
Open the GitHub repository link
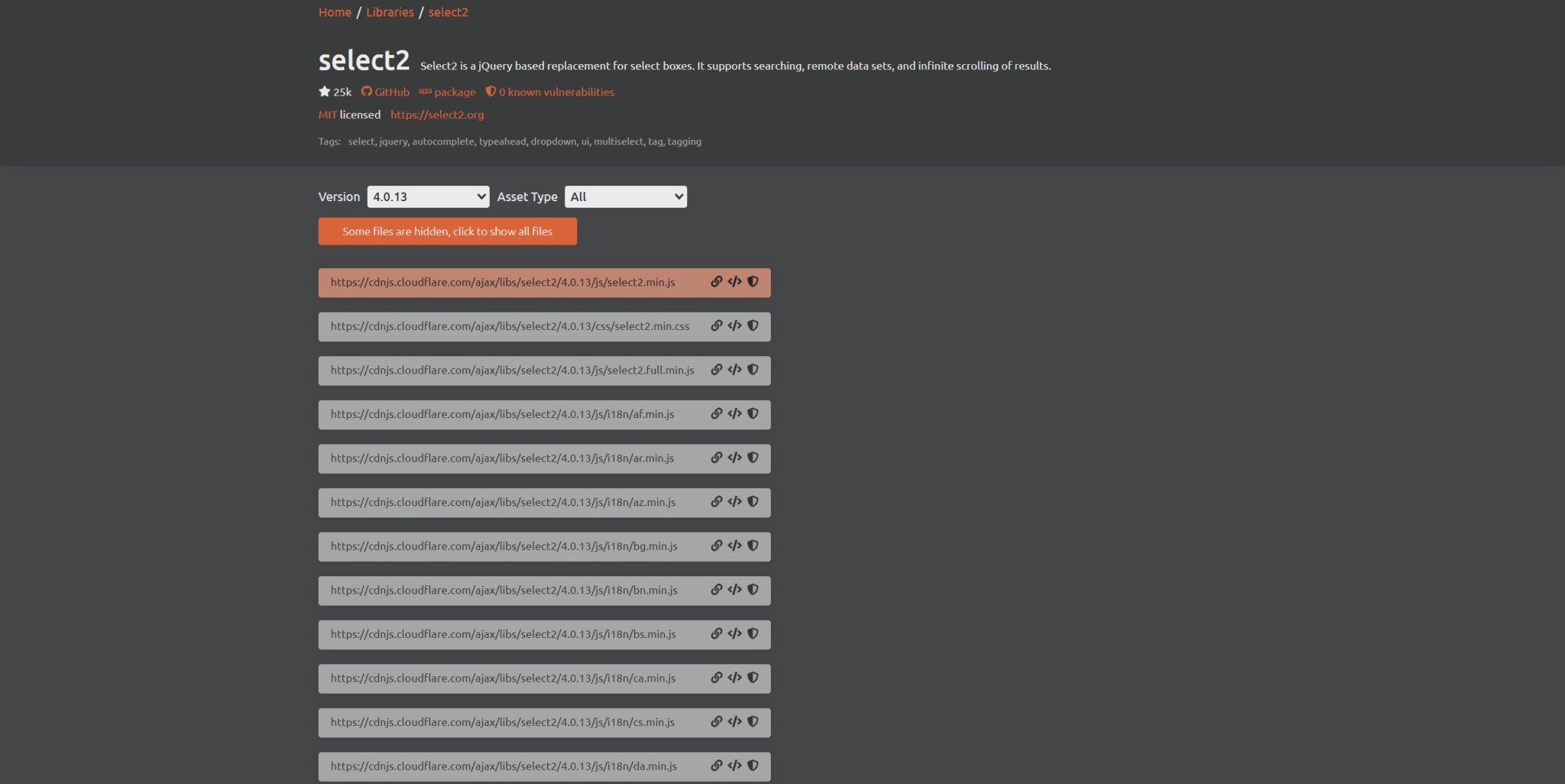click(x=386, y=92)
